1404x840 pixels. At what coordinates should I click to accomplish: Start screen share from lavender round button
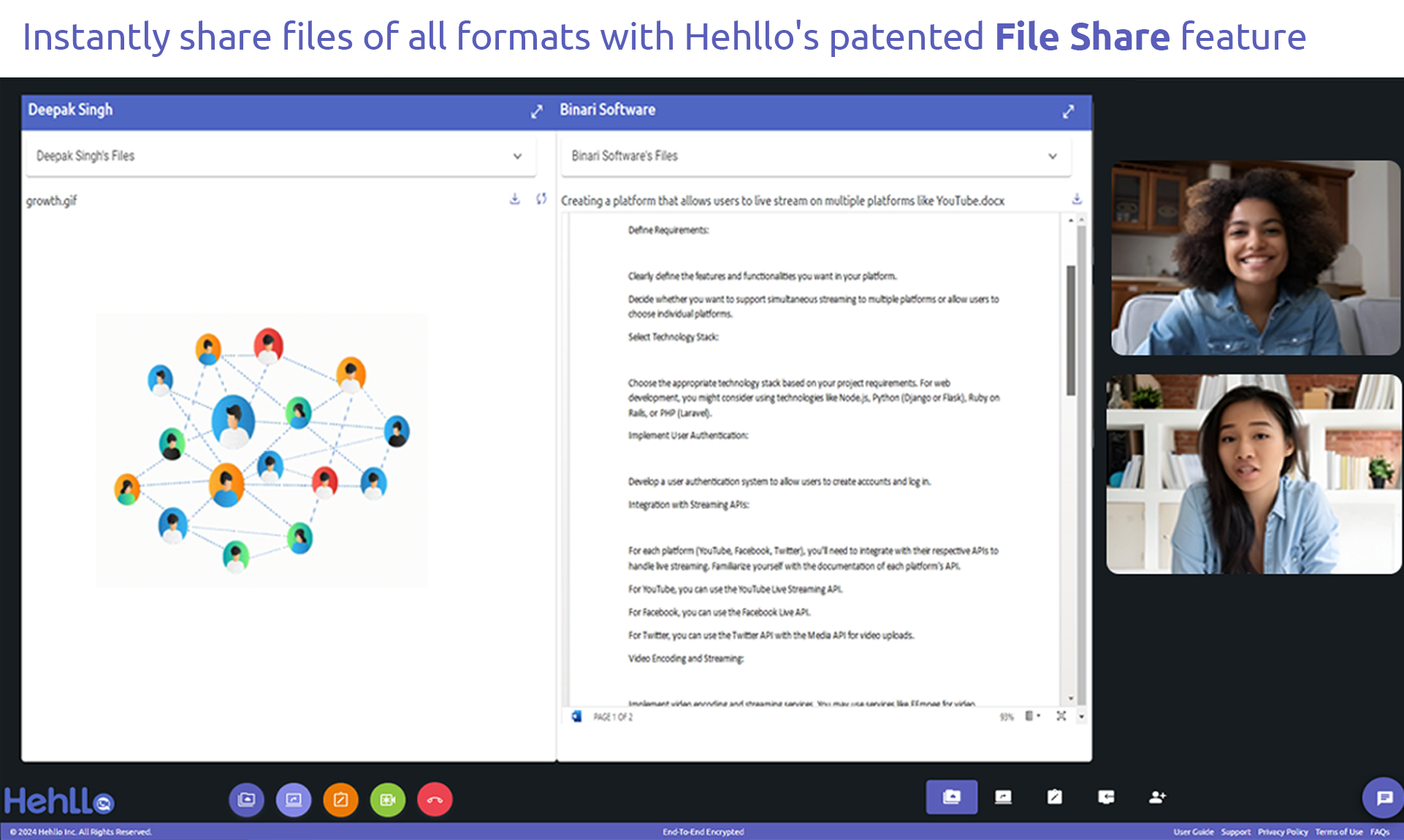pos(294,799)
